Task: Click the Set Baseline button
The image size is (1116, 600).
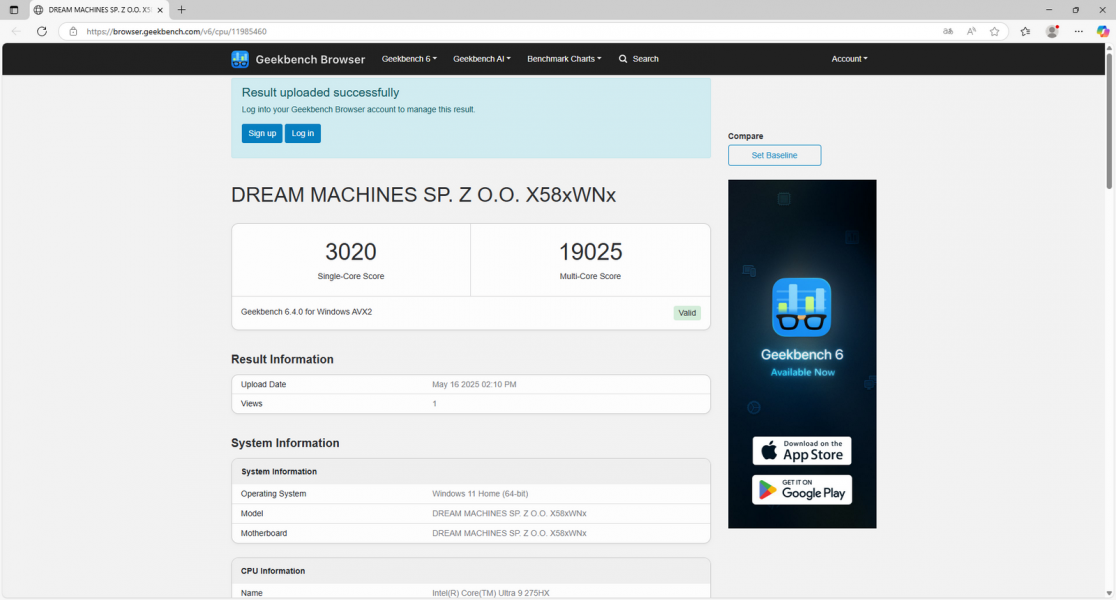Action: click(774, 155)
